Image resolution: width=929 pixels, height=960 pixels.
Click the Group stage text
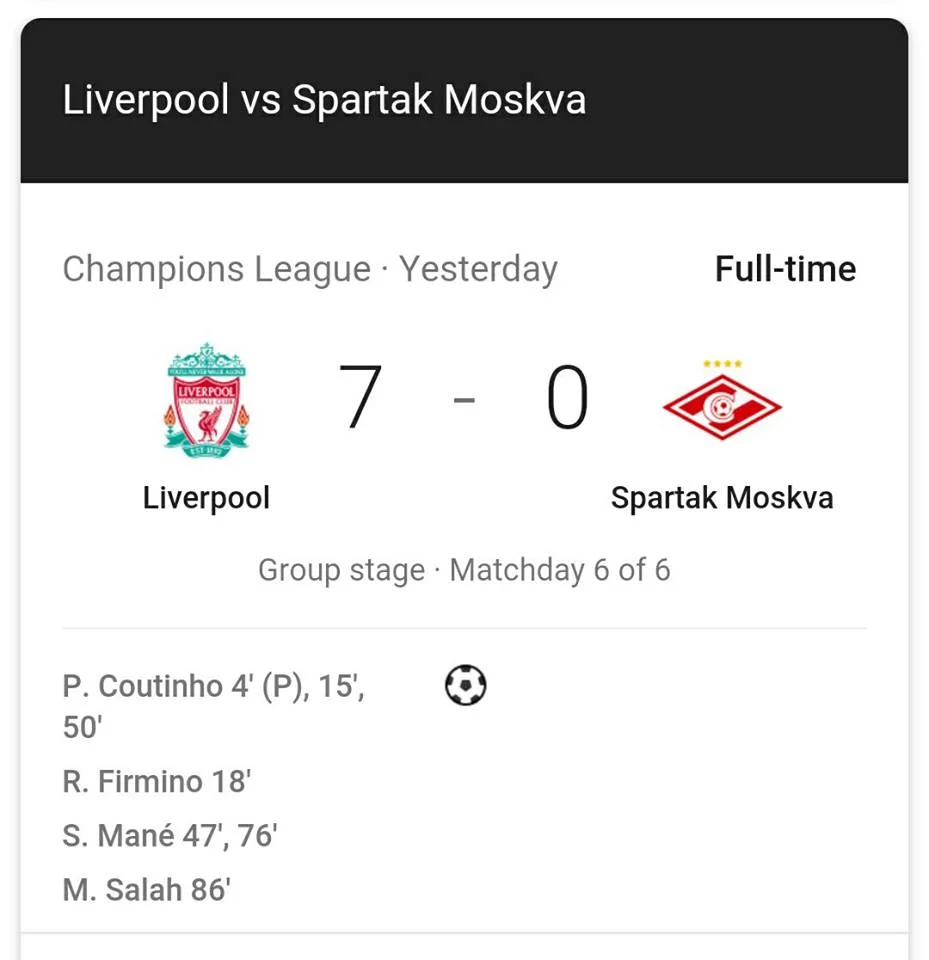tap(341, 570)
